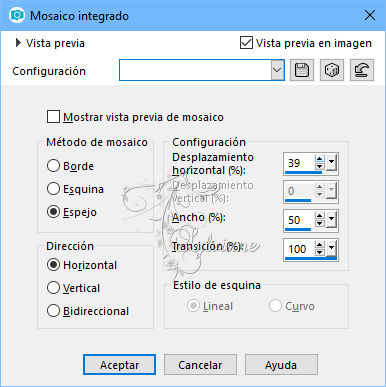Screen dimensions: 386x387
Task: Increase Desplazamiento horizontal with up spinner arrow
Action: click(320, 159)
